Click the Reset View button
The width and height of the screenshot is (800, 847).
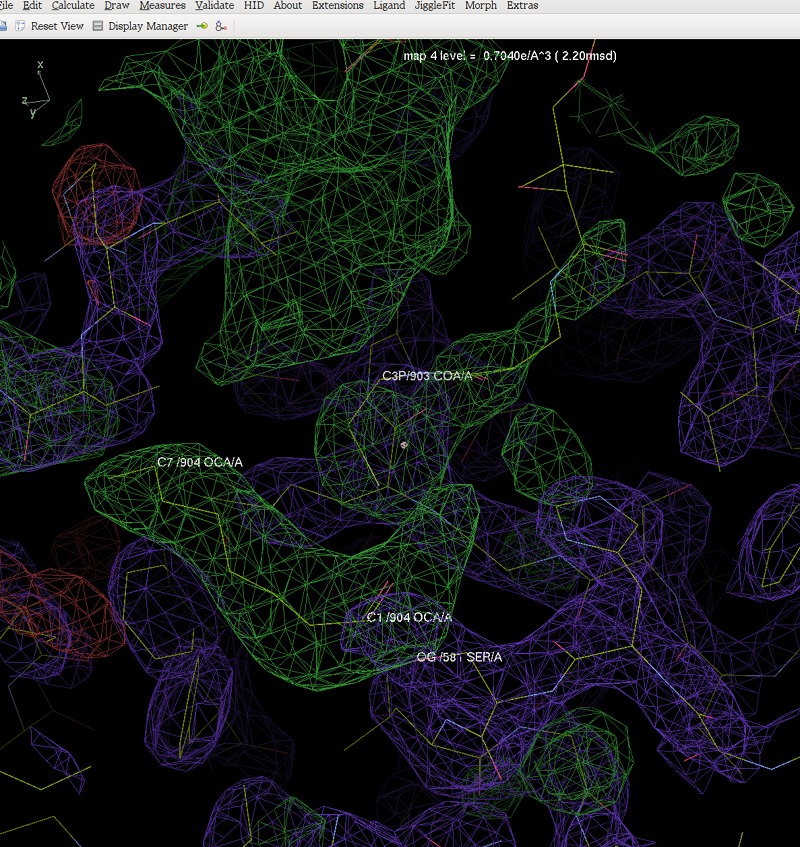click(49, 26)
